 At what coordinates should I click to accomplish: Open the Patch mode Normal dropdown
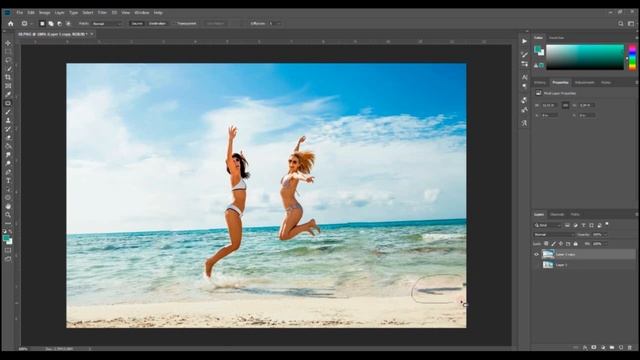point(107,24)
